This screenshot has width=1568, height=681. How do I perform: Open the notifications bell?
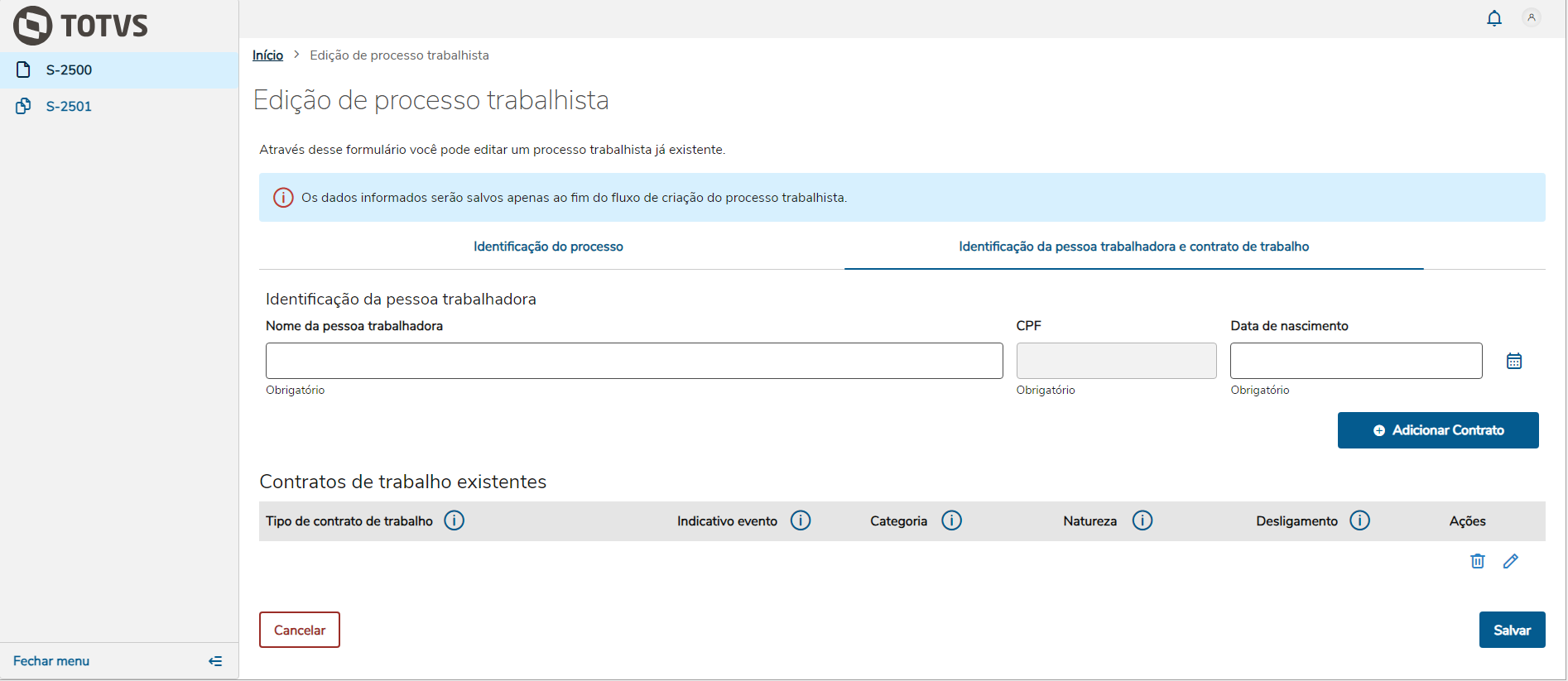(1494, 18)
